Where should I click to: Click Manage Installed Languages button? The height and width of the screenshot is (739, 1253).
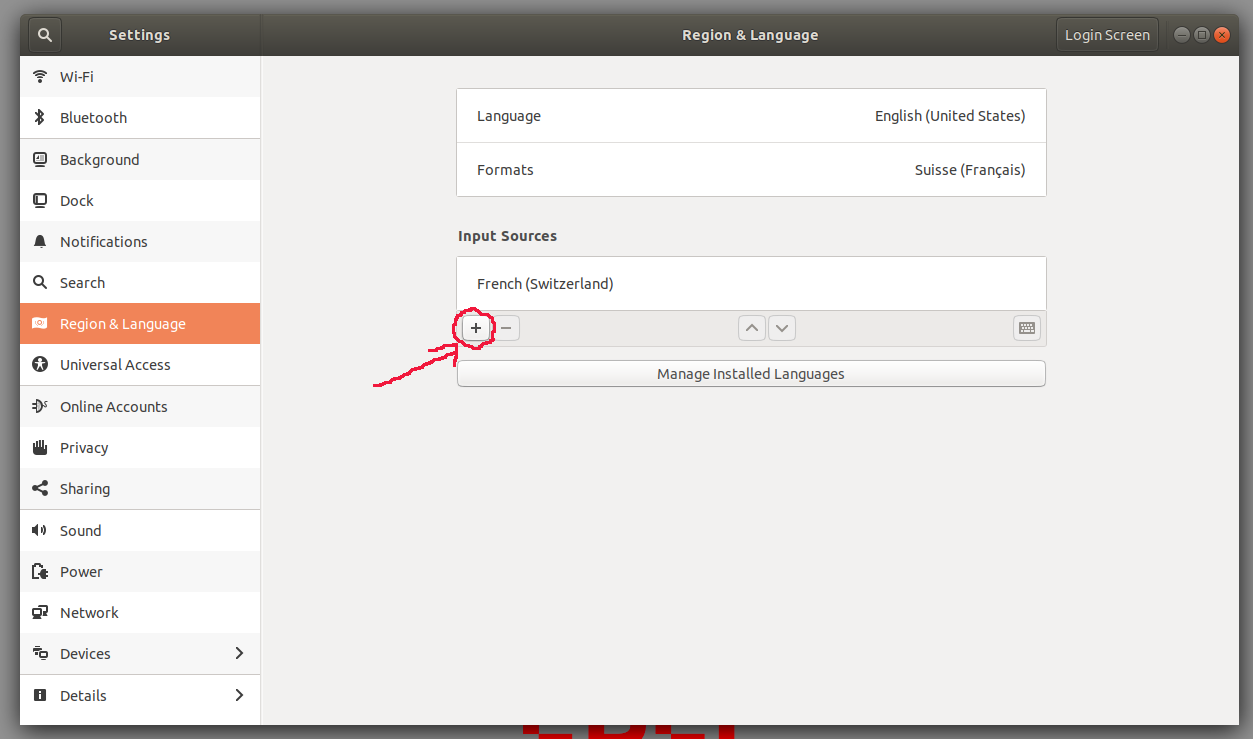[x=751, y=374]
